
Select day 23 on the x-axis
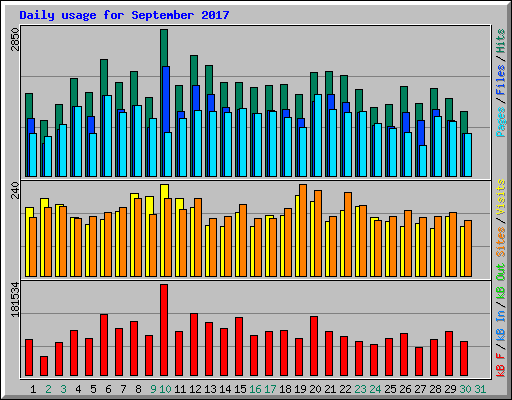(x=360, y=389)
